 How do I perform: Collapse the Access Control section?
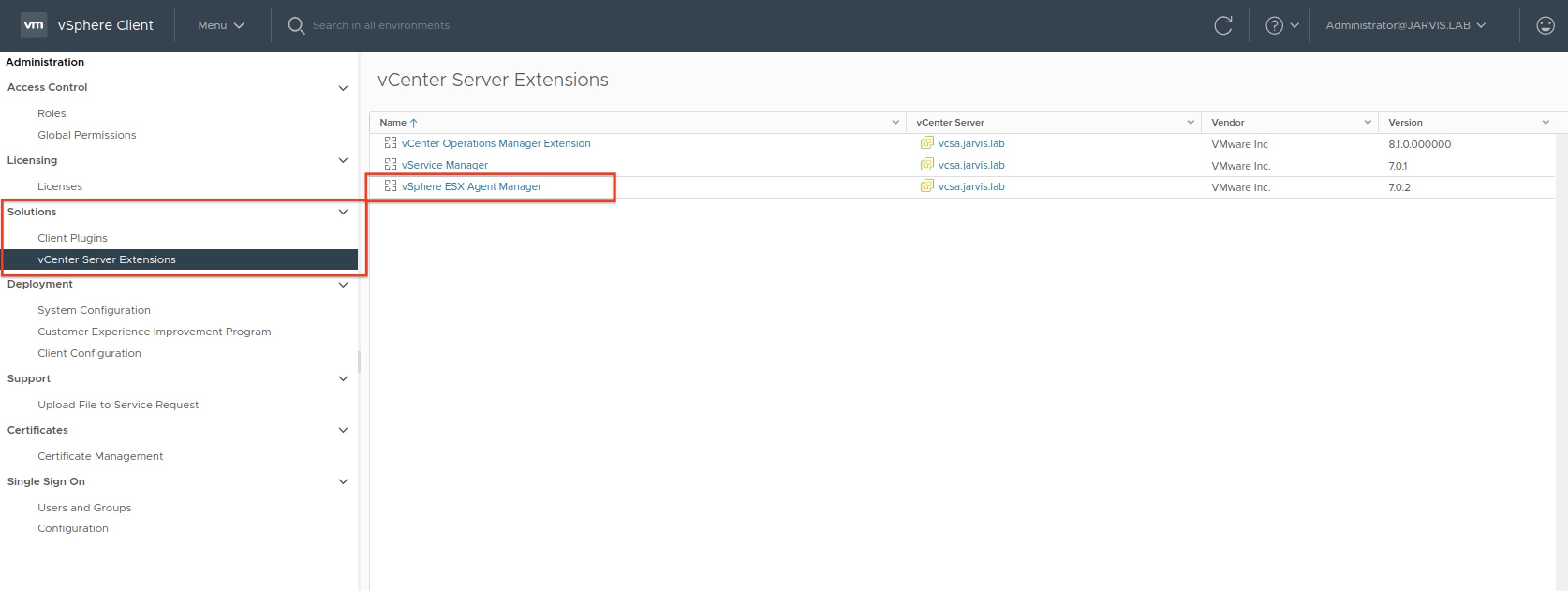(343, 88)
